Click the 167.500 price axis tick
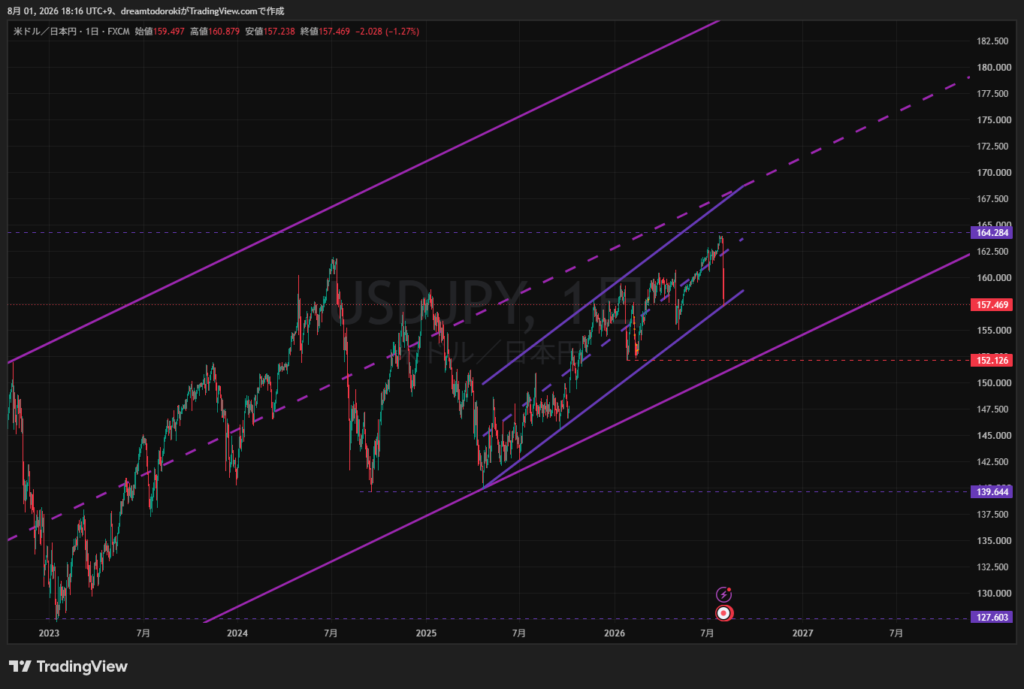 pyautogui.click(x=993, y=199)
